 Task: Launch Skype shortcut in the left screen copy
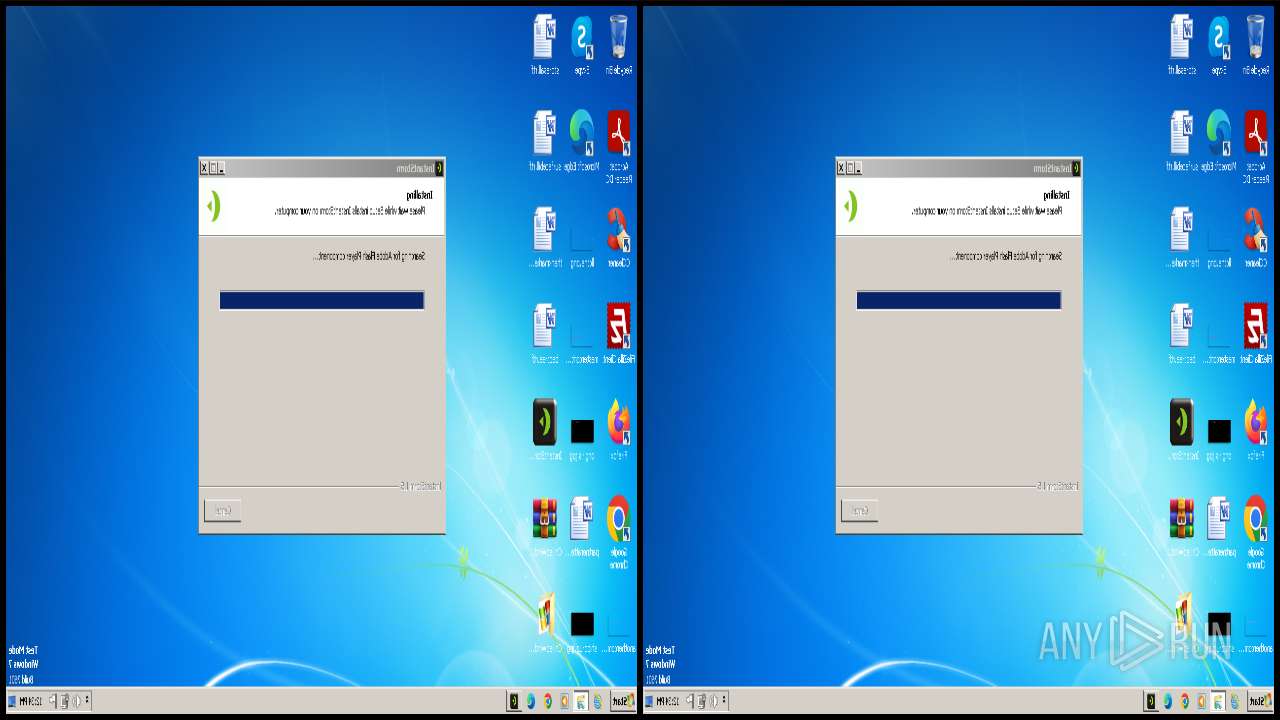click(x=582, y=44)
